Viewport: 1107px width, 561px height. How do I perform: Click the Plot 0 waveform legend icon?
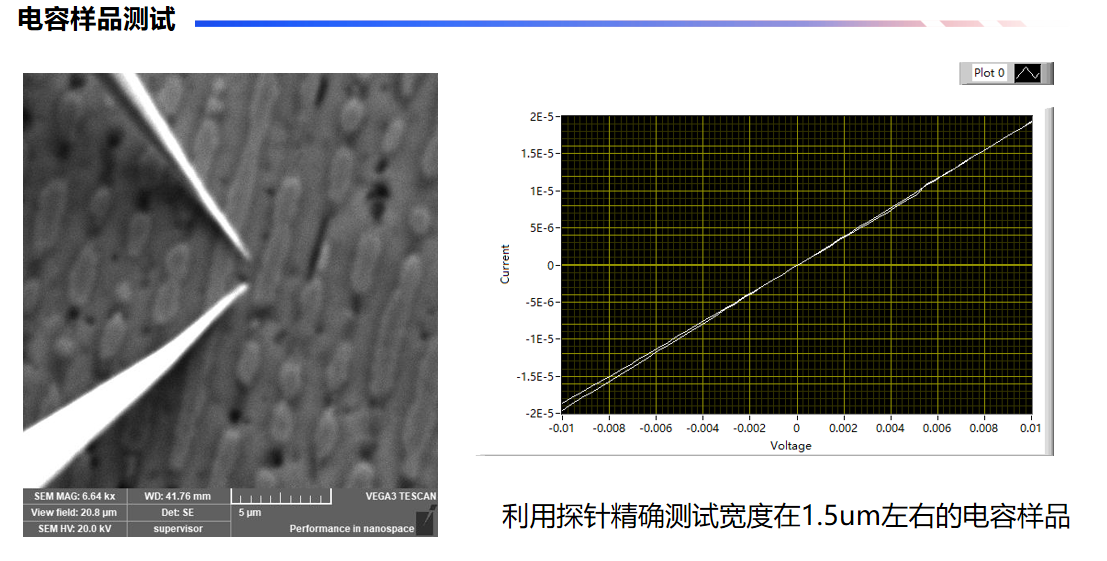coord(1027,73)
